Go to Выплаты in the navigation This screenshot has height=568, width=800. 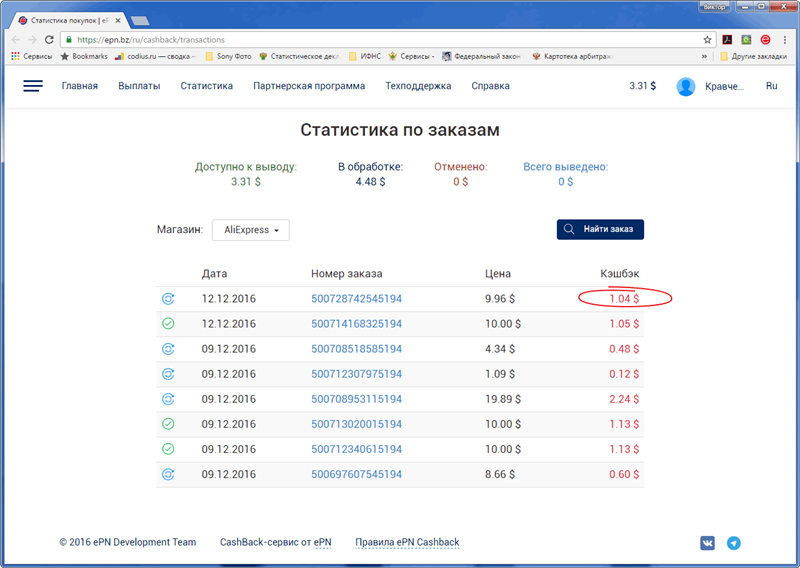coord(139,86)
